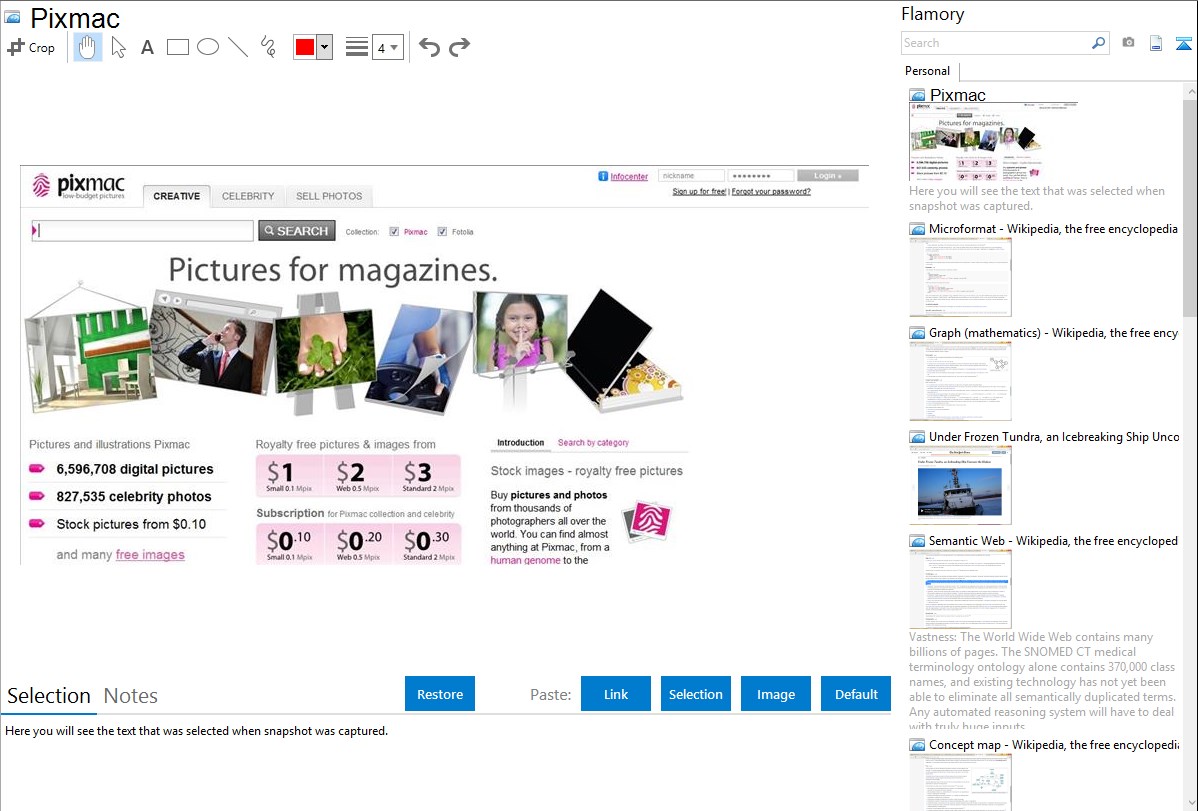
Task: Switch to the Selection tab
Action: [49, 696]
